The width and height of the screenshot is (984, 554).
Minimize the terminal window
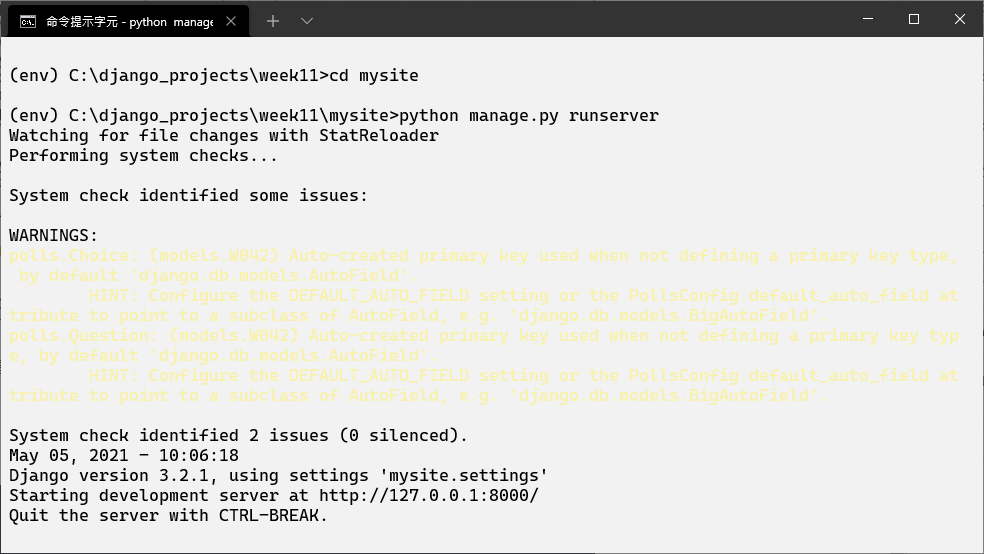[x=867, y=20]
